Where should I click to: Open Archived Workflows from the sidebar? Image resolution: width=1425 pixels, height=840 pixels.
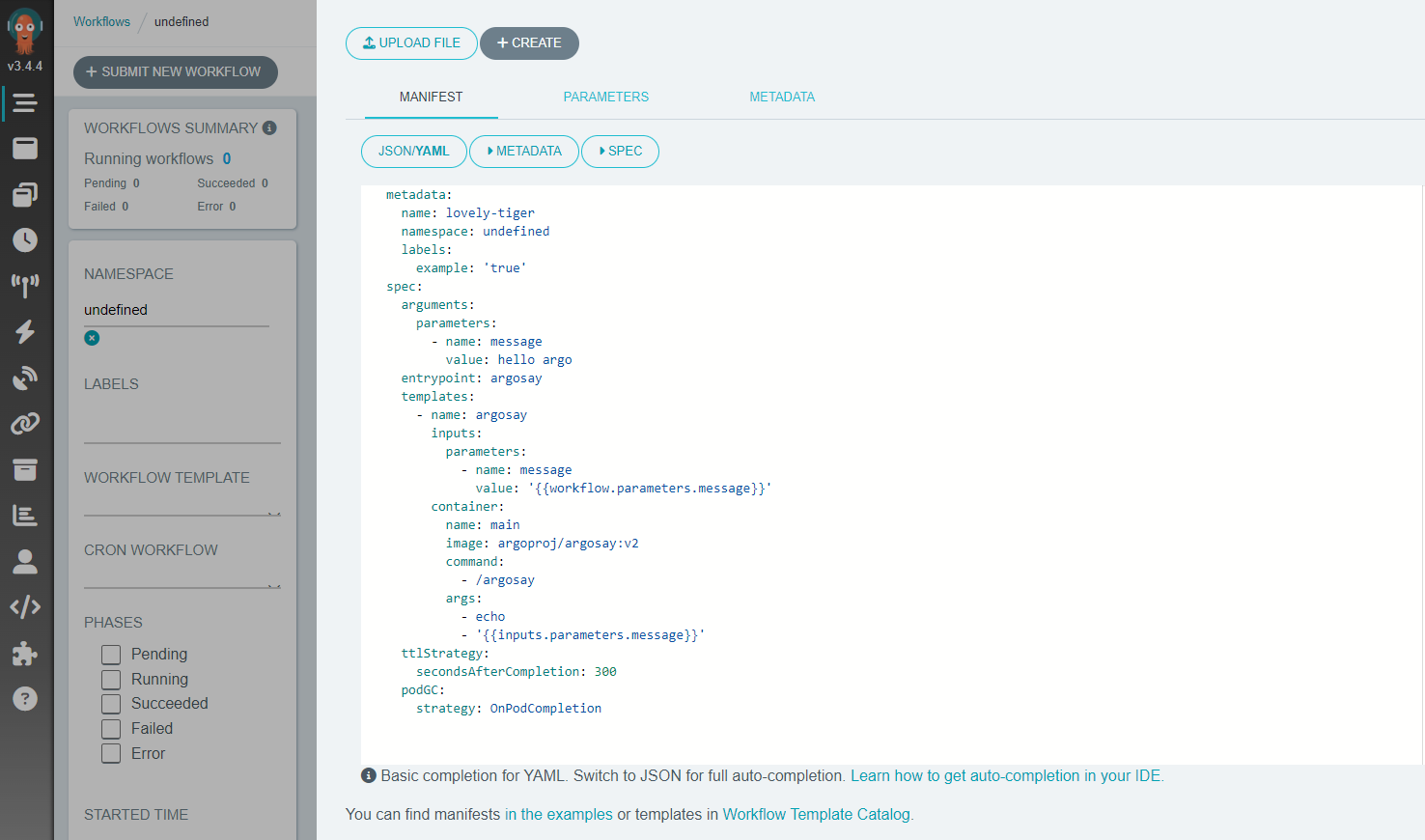pos(26,469)
